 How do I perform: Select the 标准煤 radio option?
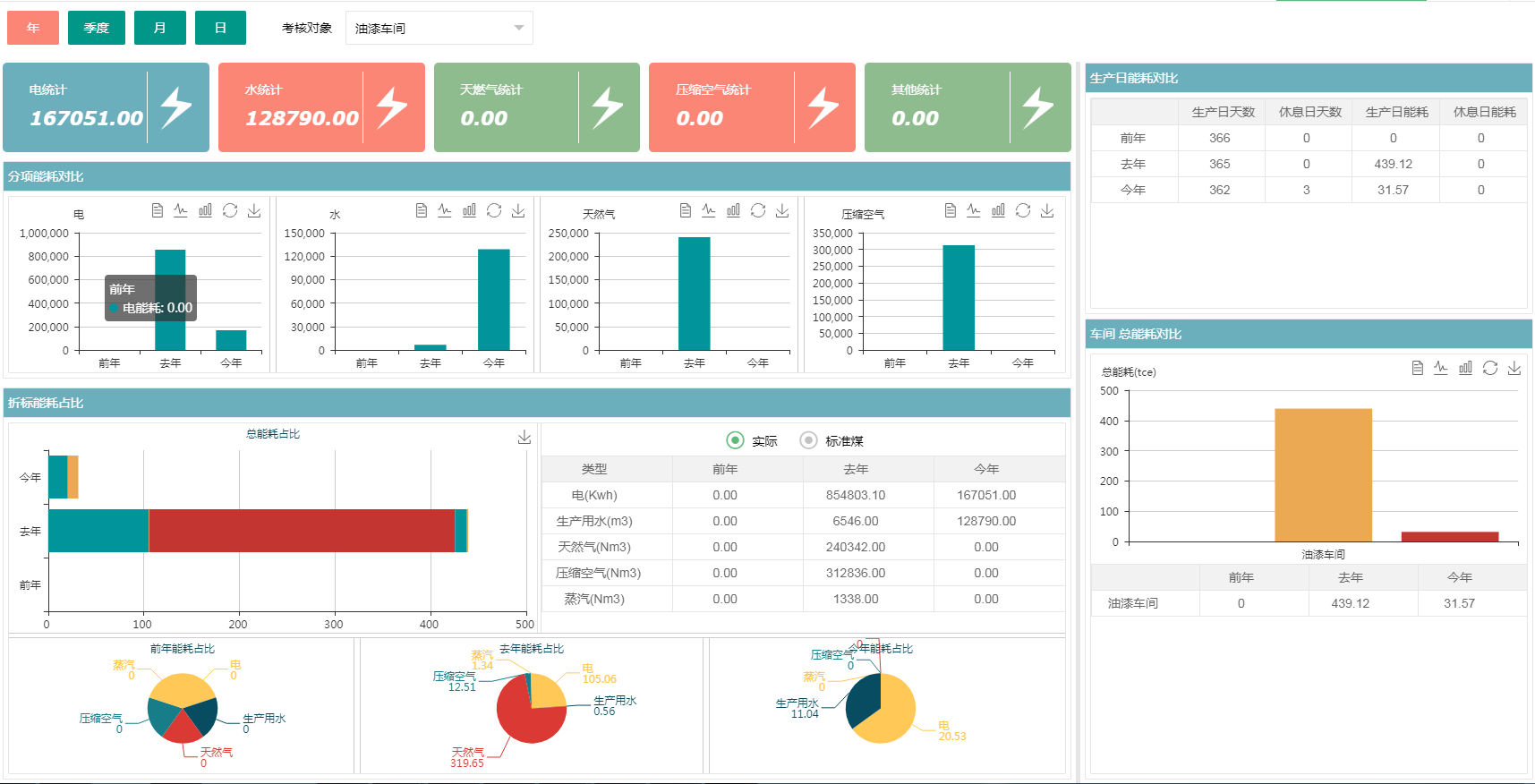808,440
